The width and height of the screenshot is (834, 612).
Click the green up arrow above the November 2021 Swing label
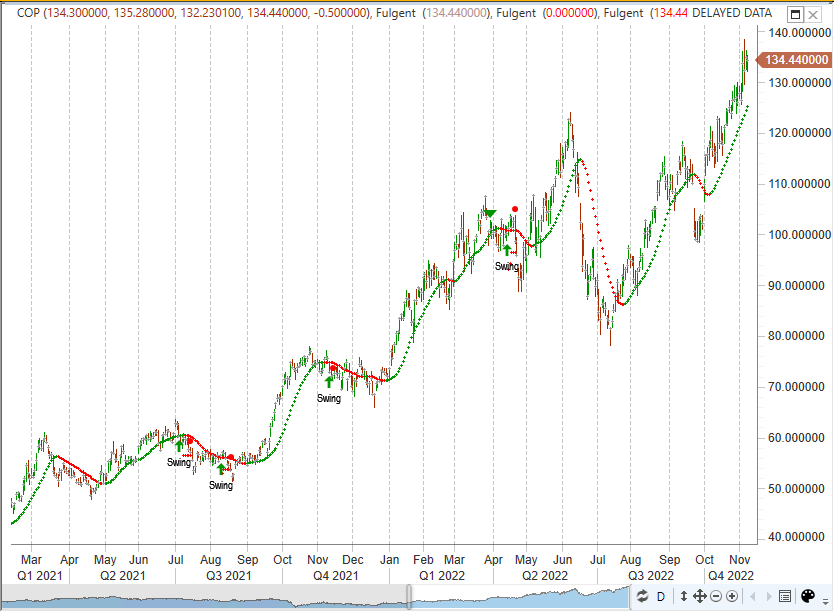point(329,382)
